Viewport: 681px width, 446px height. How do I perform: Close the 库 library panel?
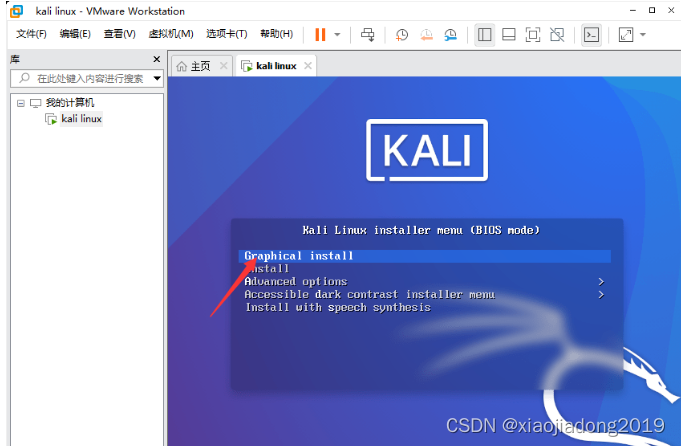pos(157,59)
